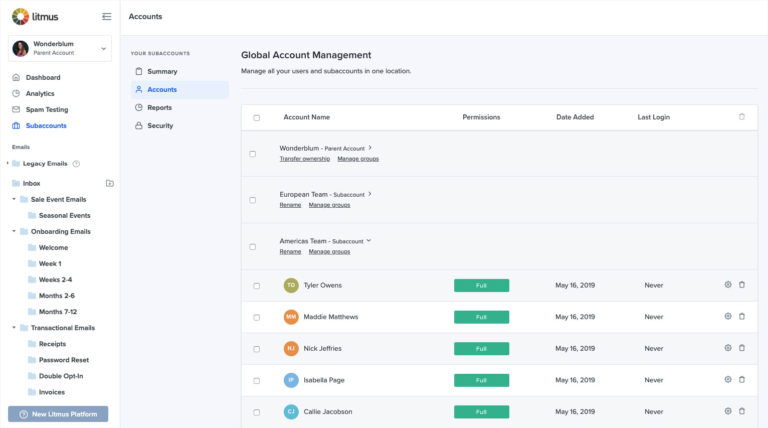The image size is (768, 428).
Task: Collapse the Transactional Emails folder
Action: [14, 328]
